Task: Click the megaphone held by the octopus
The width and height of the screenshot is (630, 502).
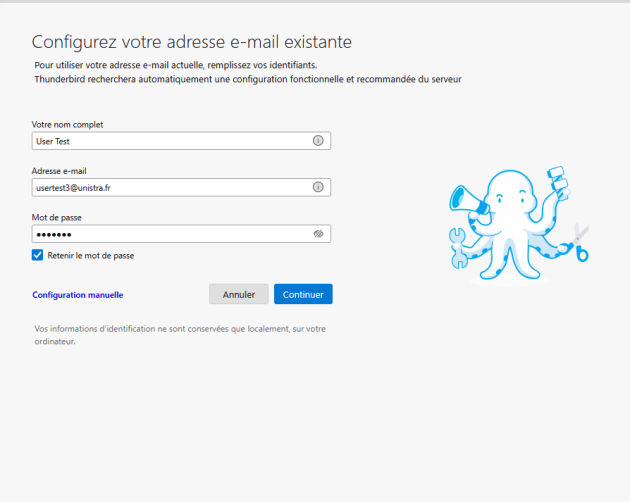Action: point(467,200)
